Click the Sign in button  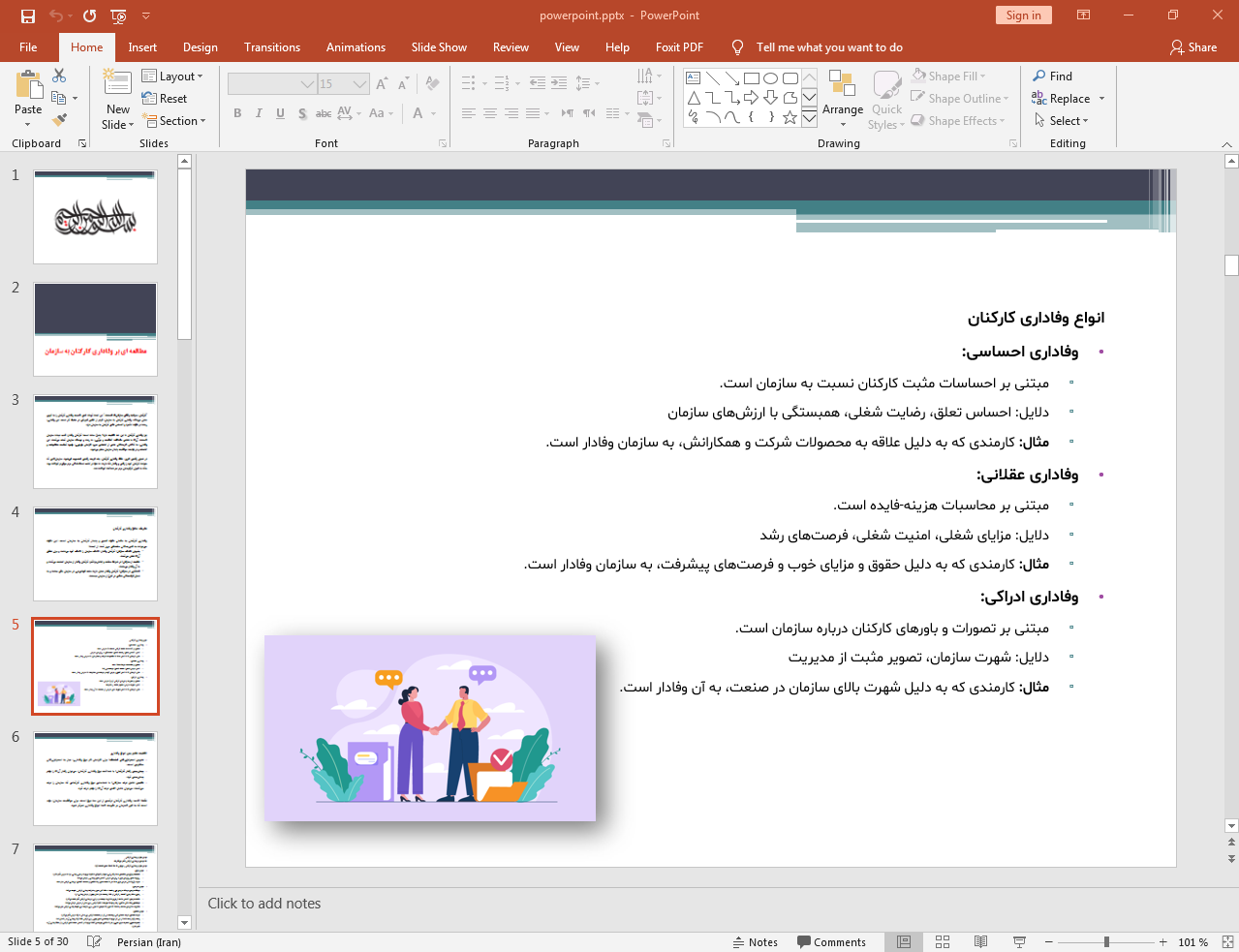coord(1023,15)
